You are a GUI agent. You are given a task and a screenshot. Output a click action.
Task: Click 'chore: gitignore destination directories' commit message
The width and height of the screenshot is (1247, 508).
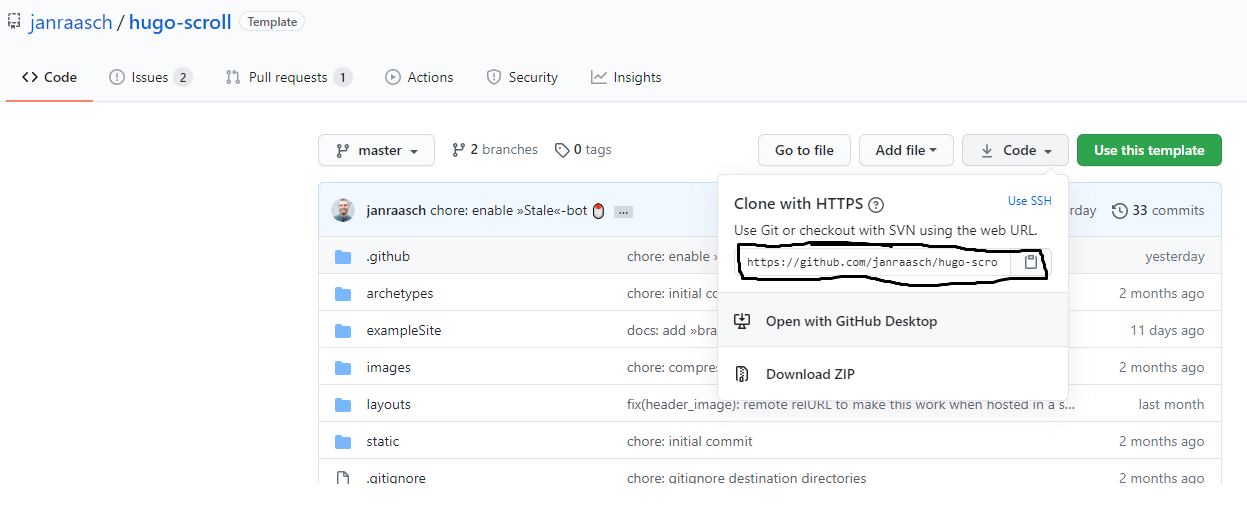coord(747,479)
